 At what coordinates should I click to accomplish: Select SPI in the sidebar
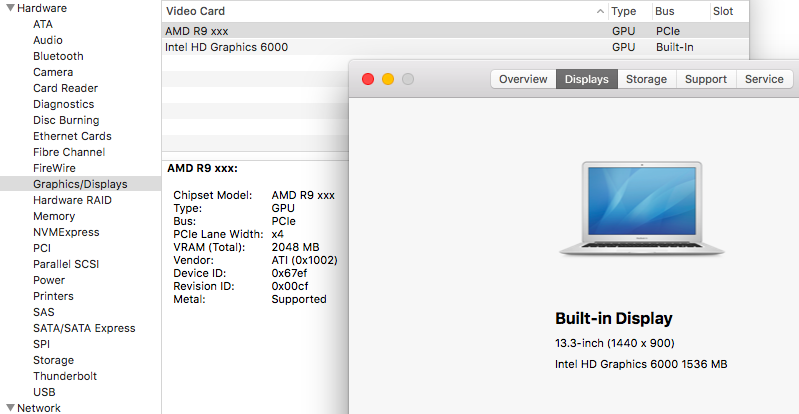click(41, 344)
